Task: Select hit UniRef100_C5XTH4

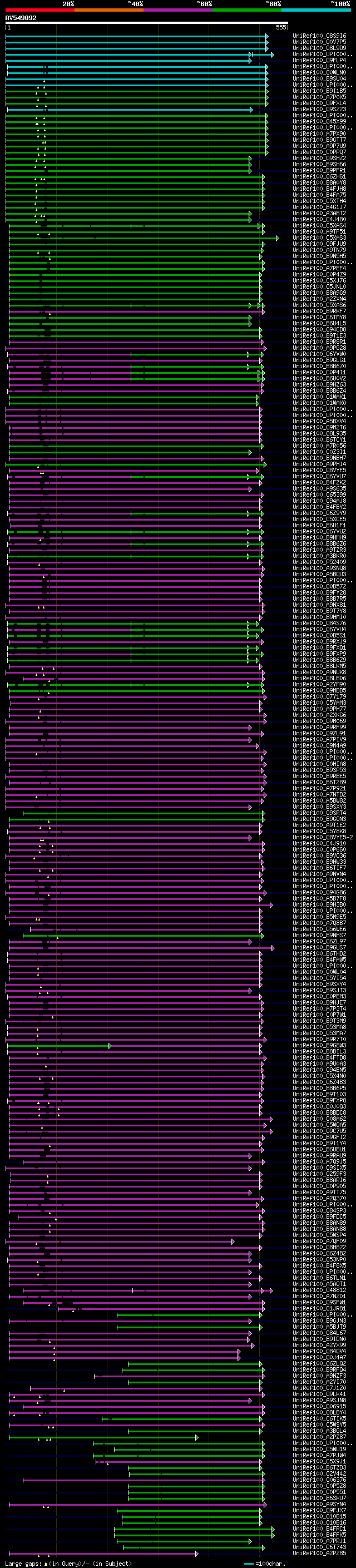Action: tap(319, 201)
